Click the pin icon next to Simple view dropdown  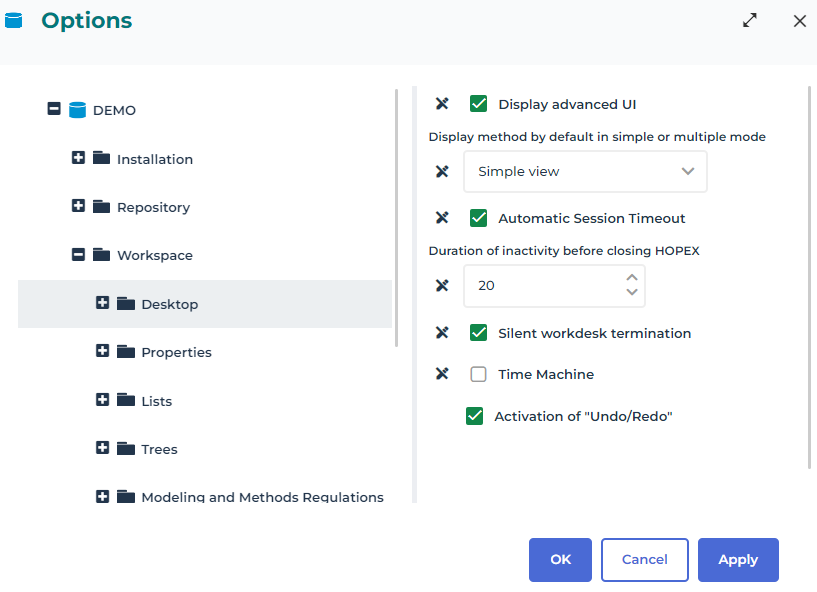pos(442,172)
